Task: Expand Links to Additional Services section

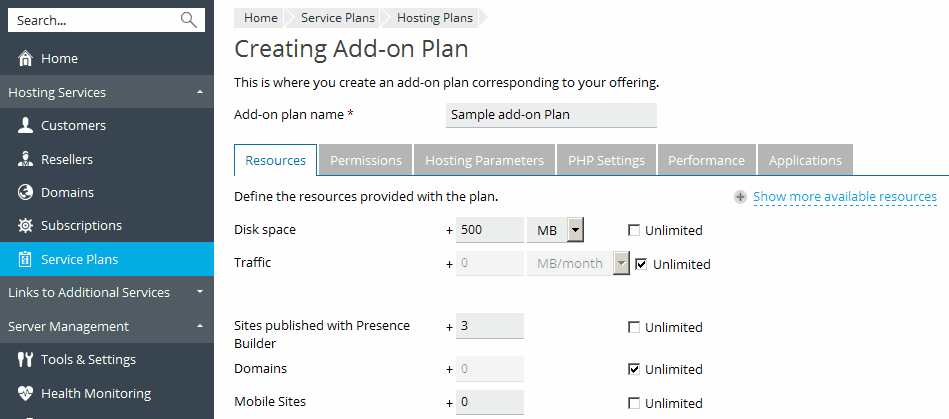Action: [x=200, y=293]
